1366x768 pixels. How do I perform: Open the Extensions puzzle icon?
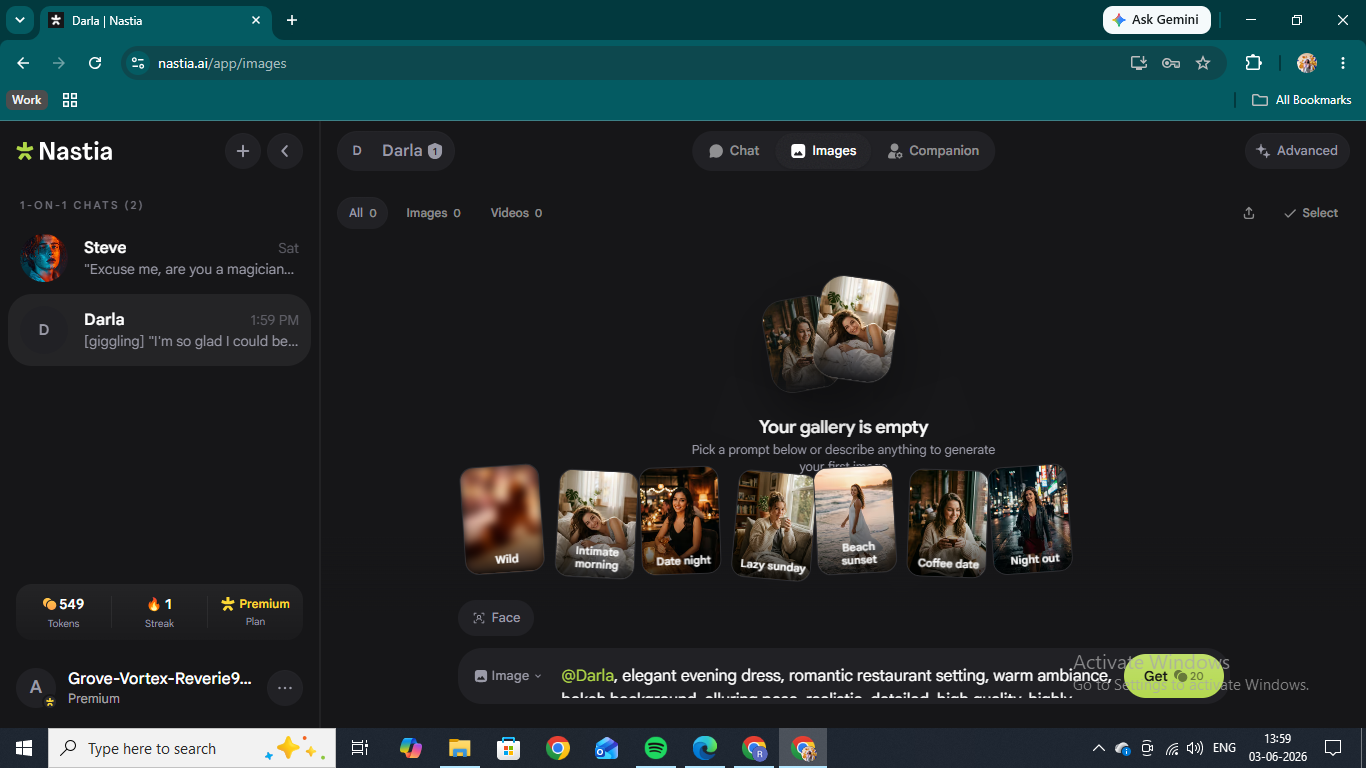1253,63
